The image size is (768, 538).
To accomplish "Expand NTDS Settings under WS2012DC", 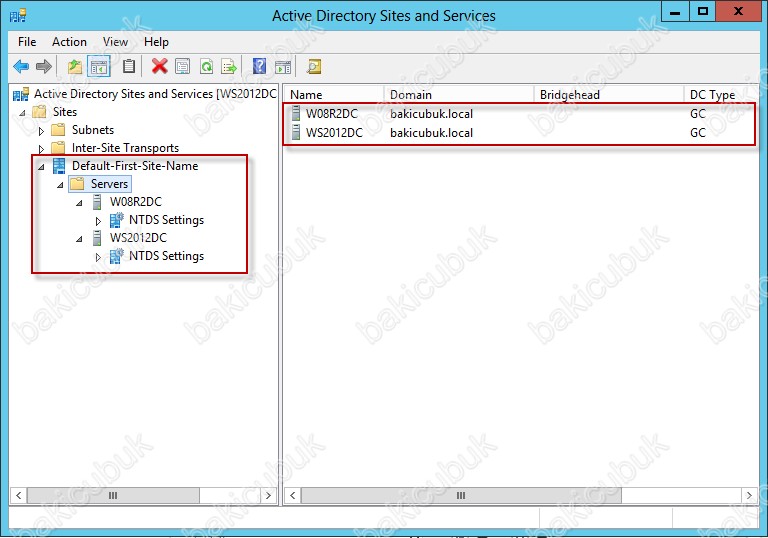I will [x=98, y=257].
